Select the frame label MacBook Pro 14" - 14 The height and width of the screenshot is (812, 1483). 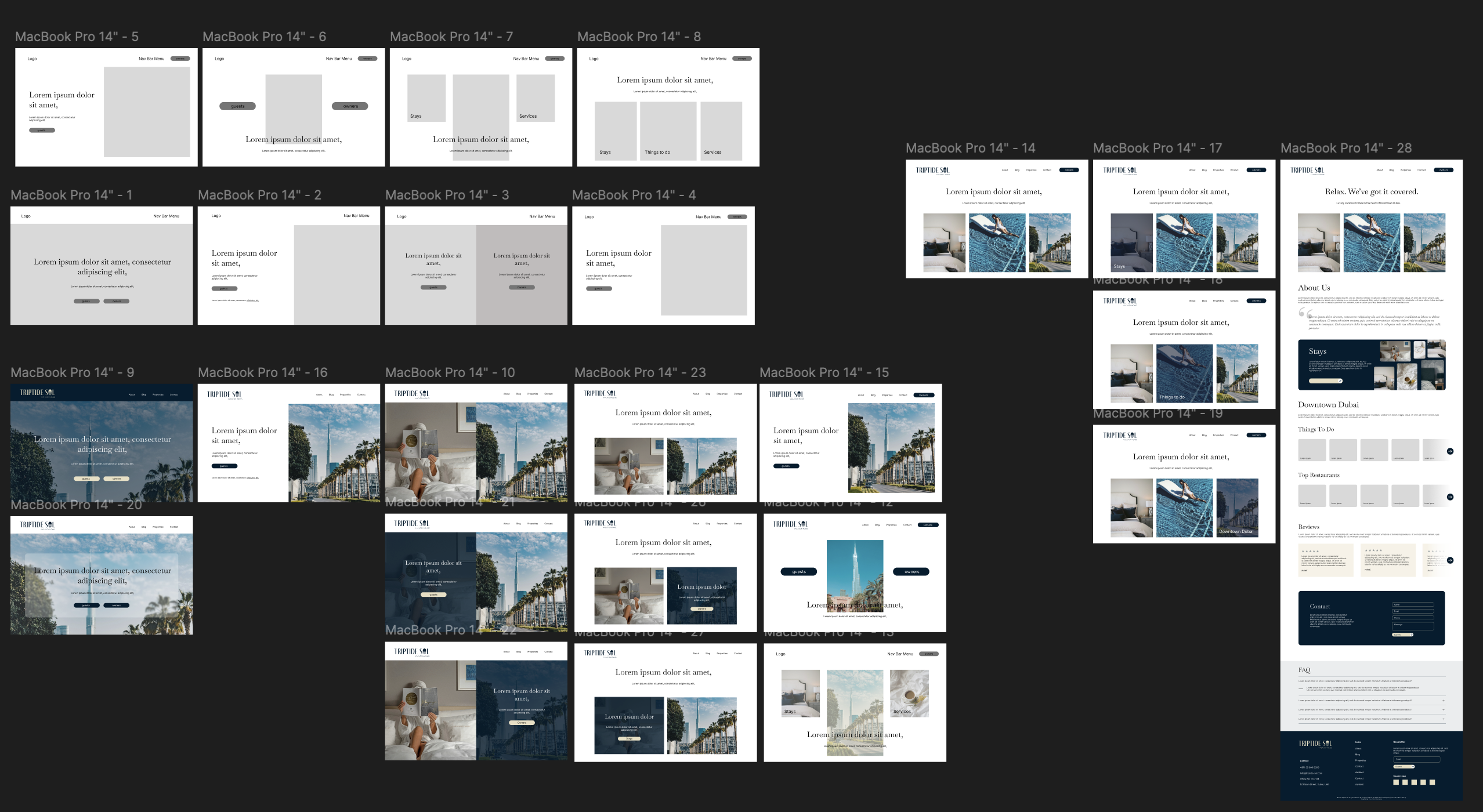[970, 148]
